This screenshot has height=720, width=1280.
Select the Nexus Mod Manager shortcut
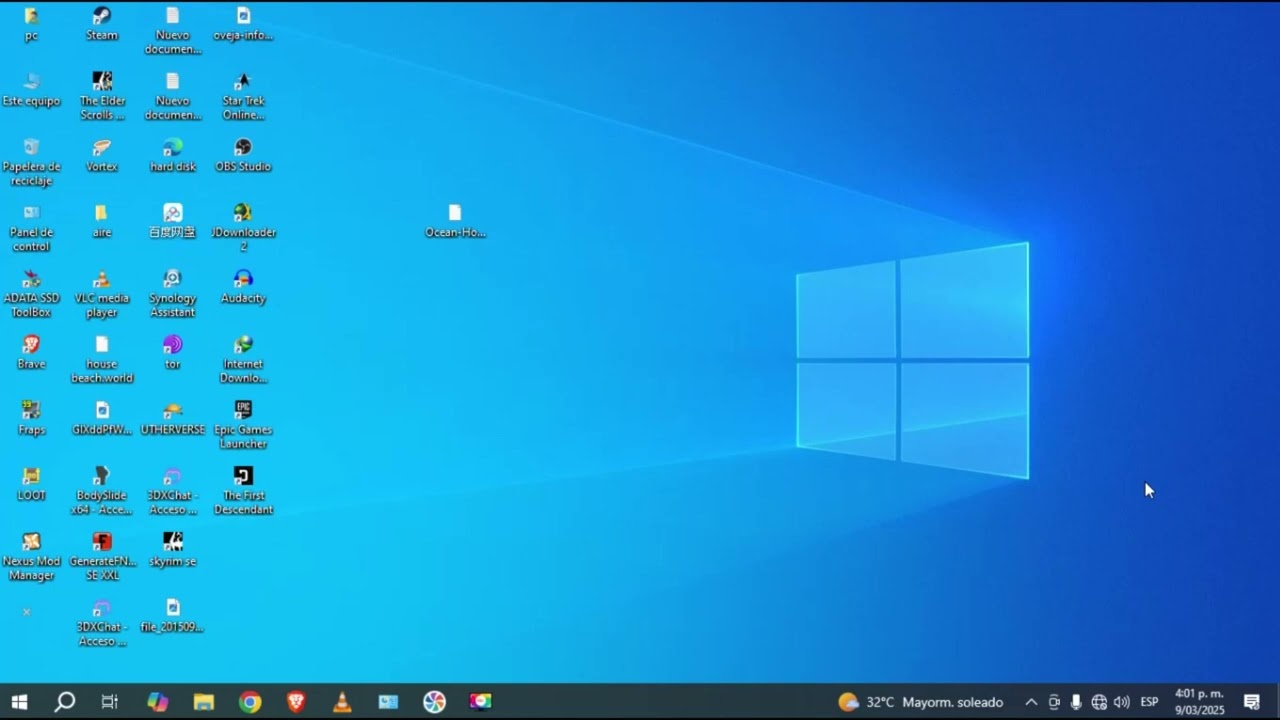(31, 557)
